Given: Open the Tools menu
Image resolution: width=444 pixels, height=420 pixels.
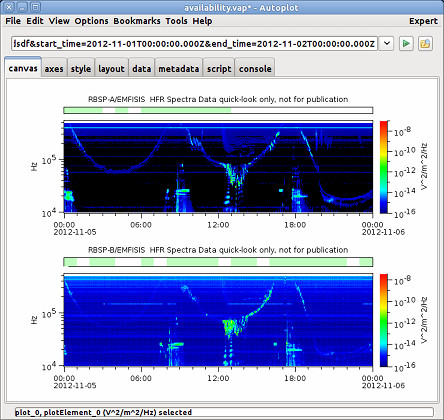Looking at the screenshot, I should pos(176,21).
